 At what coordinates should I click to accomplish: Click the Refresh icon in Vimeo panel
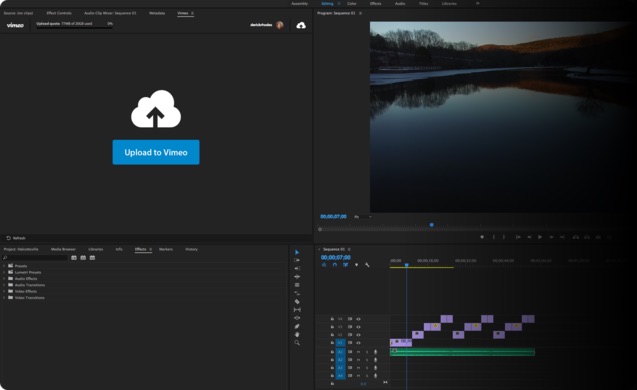pos(8,238)
